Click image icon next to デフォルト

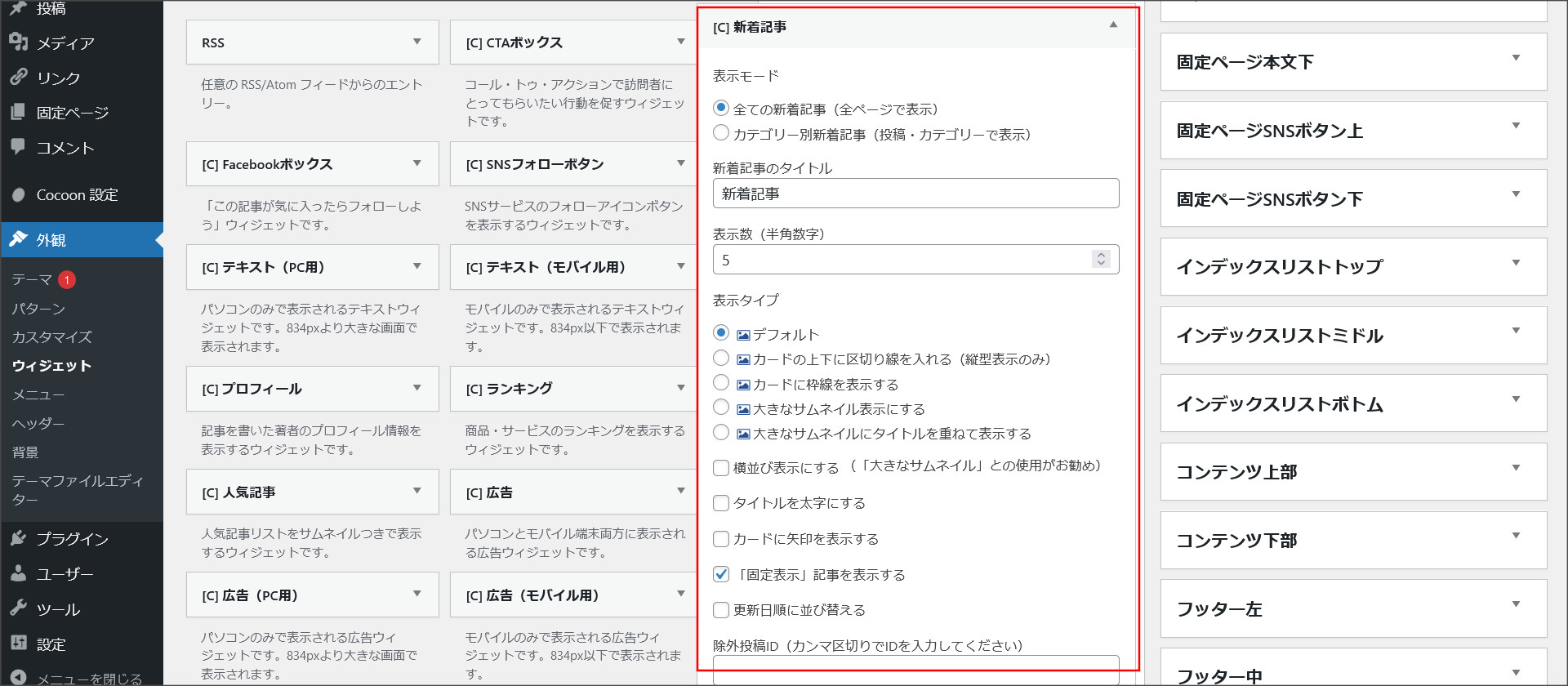point(743,335)
